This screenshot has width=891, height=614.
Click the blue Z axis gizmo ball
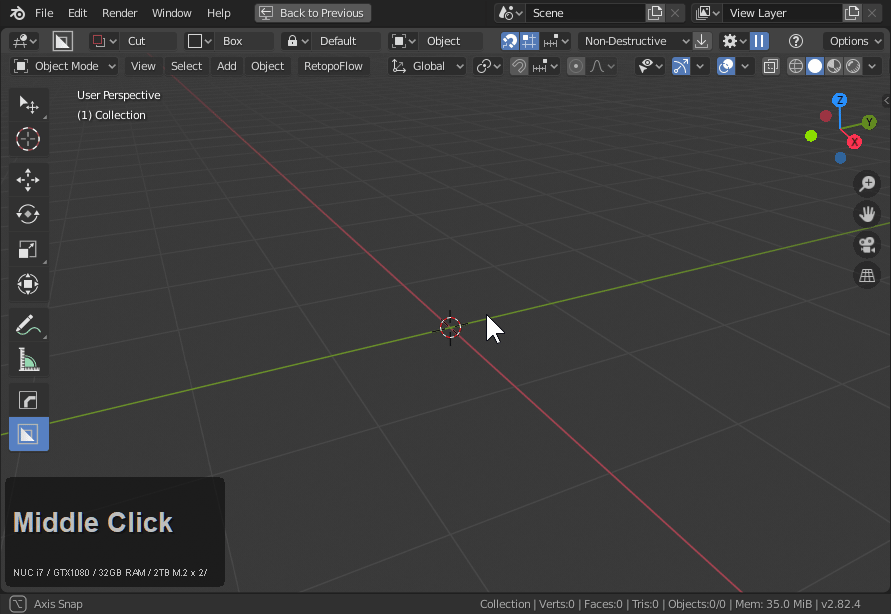[840, 100]
